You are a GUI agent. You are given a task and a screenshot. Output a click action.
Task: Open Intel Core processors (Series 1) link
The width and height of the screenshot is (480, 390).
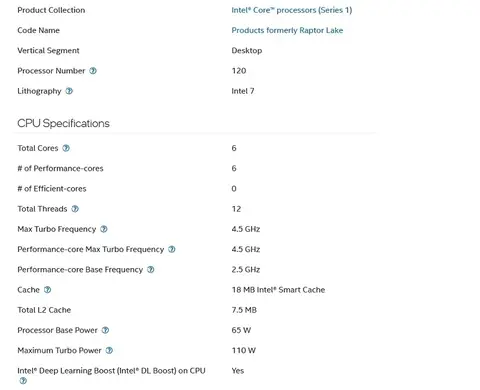click(x=292, y=10)
